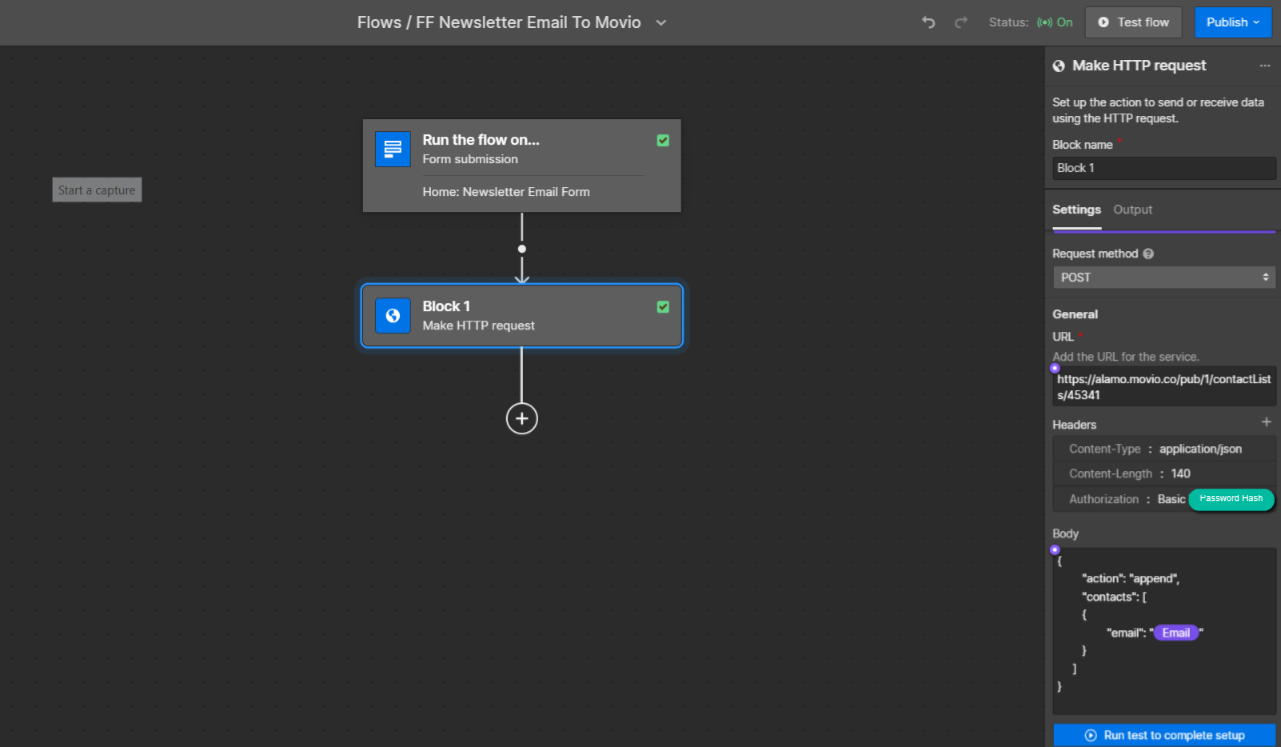Click the Test flow button
The height and width of the screenshot is (747, 1281).
(x=1133, y=22)
